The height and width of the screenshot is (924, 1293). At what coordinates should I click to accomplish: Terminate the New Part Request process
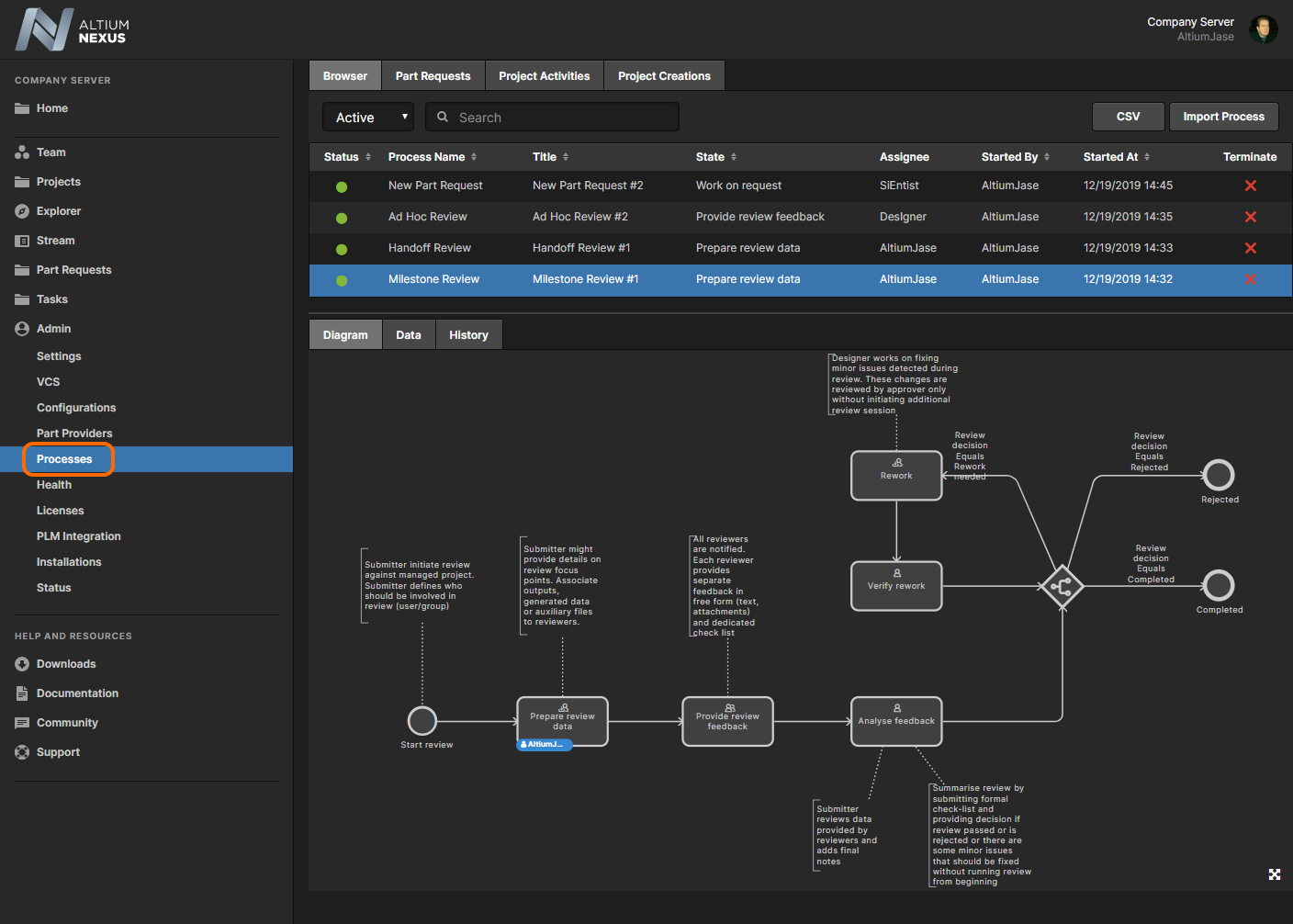pos(1250,186)
